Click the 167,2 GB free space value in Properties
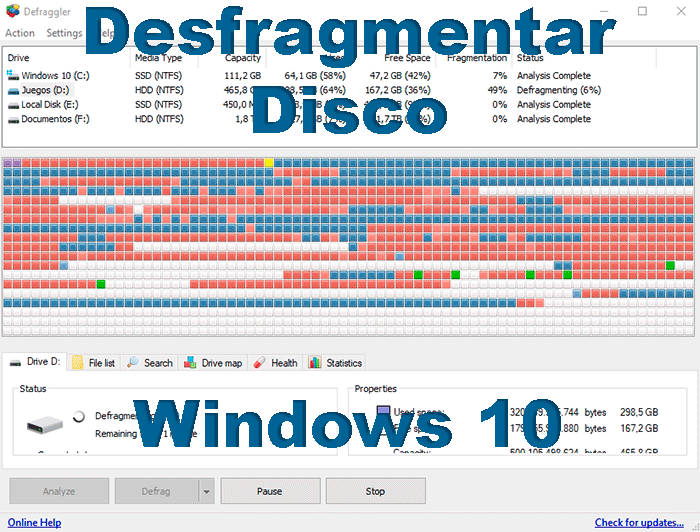The image size is (700, 532). pyautogui.click(x=639, y=428)
